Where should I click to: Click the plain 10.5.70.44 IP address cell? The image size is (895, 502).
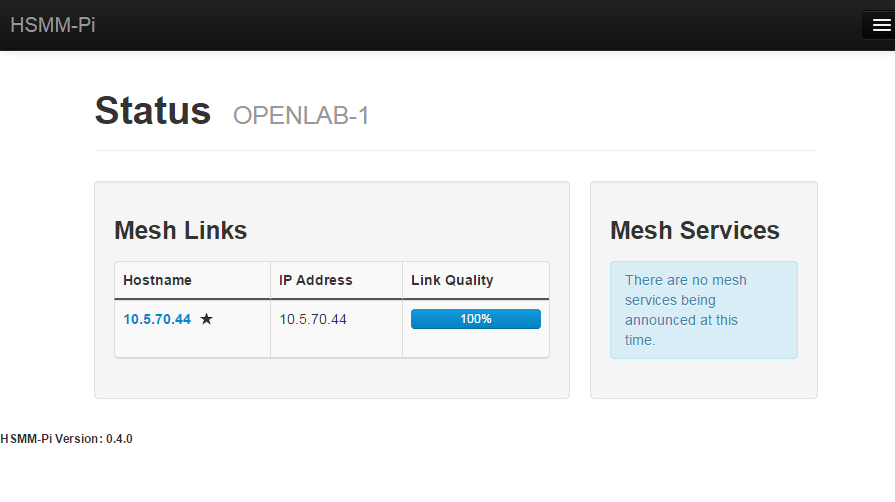click(313, 319)
